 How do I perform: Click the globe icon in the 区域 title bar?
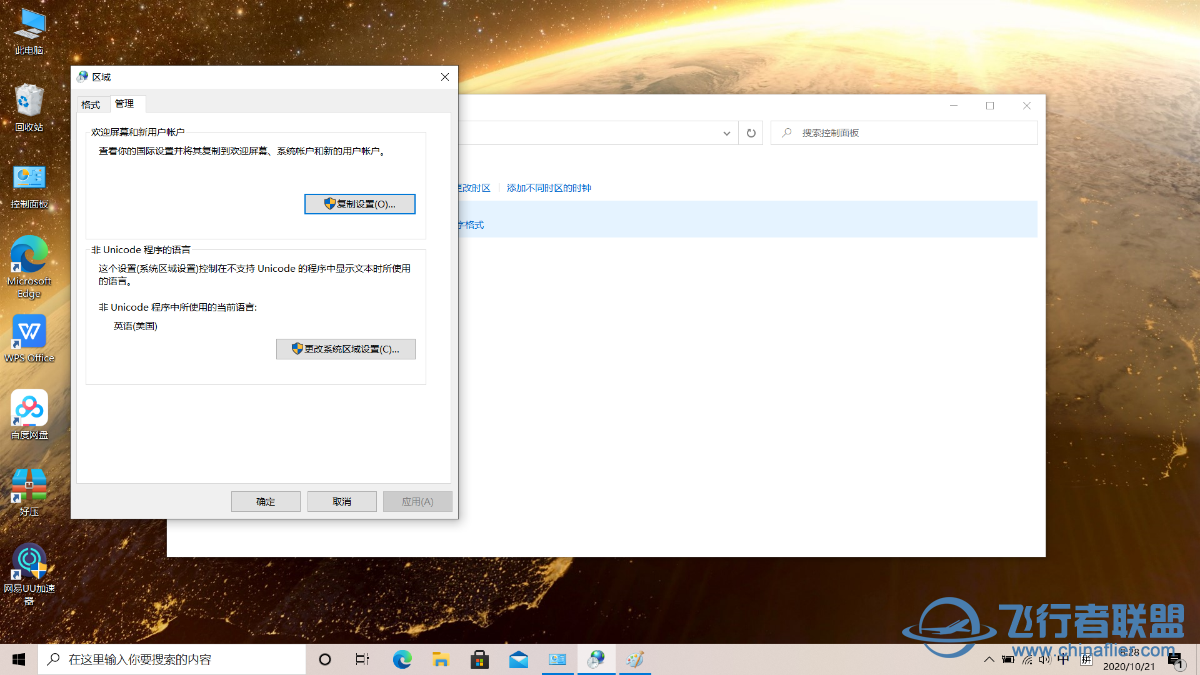[x=82, y=77]
